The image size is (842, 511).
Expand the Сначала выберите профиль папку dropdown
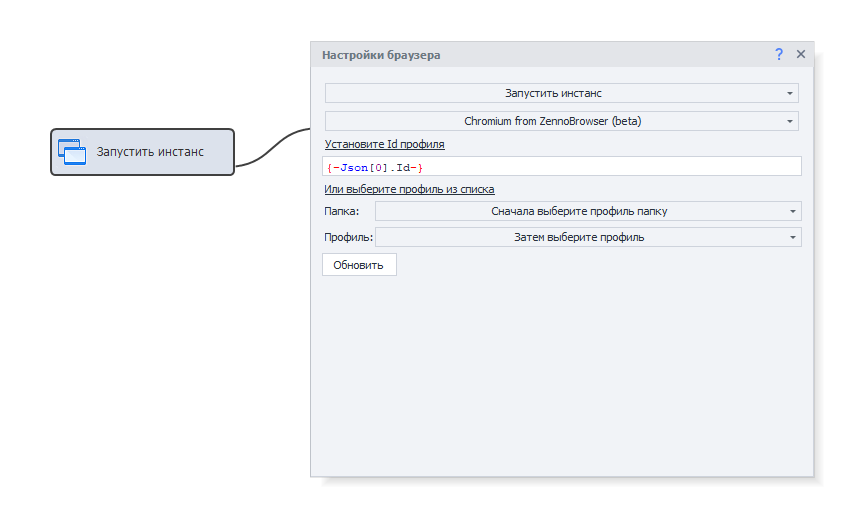pos(578,211)
